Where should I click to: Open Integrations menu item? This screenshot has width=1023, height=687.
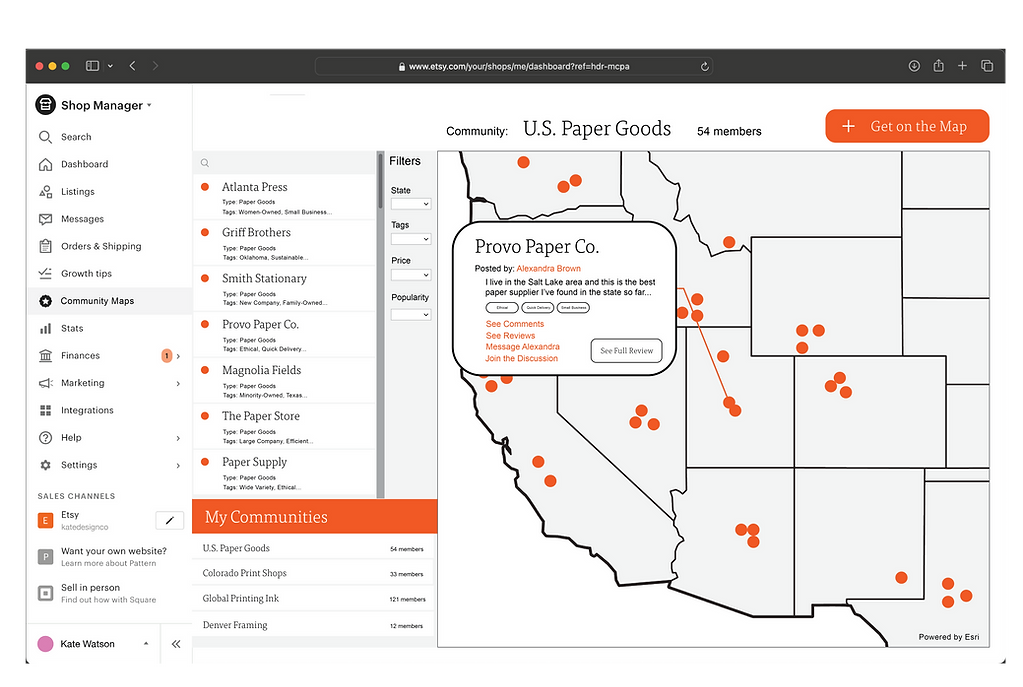[x=87, y=410]
